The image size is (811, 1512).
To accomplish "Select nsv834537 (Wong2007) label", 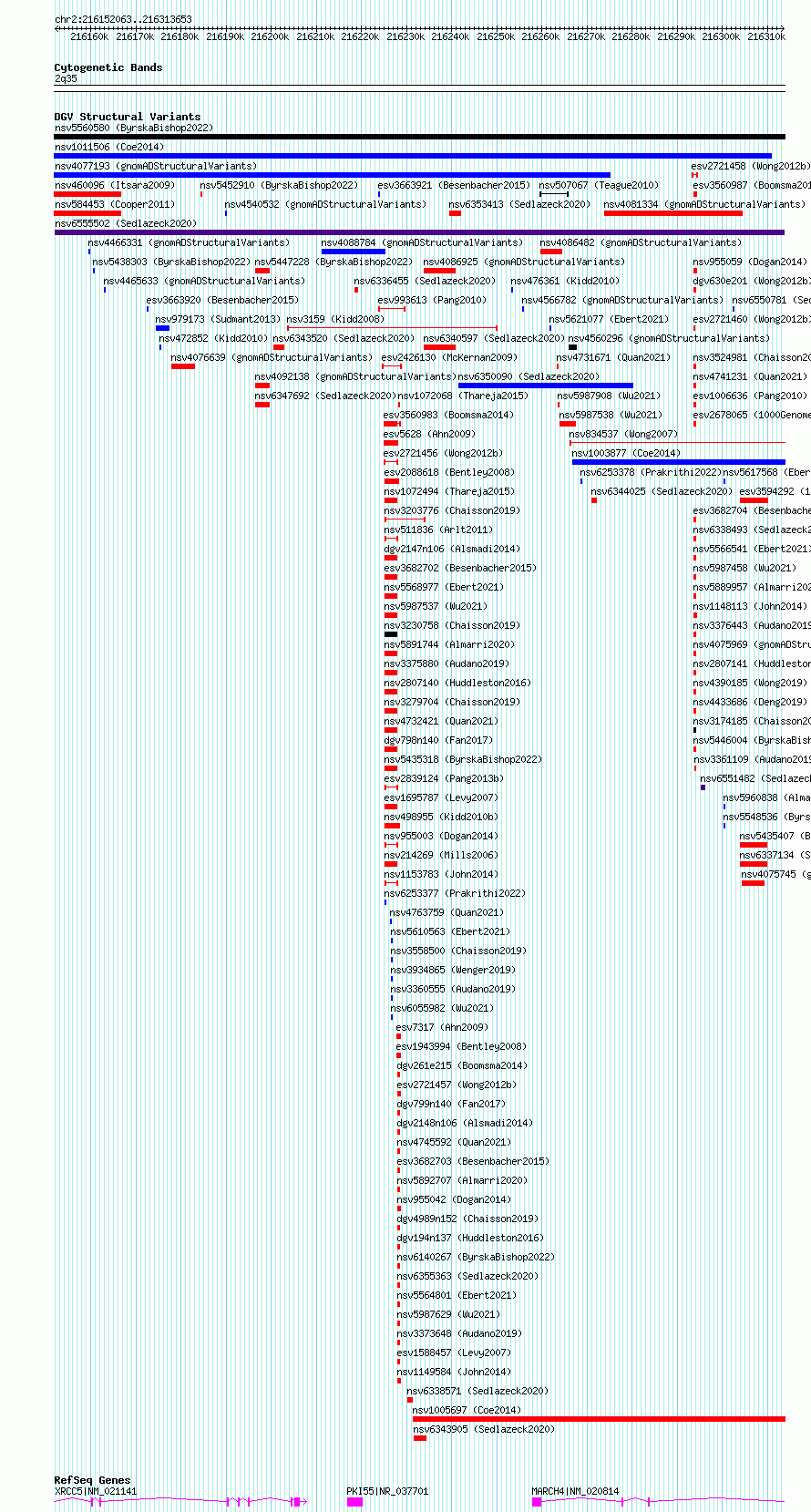I will coord(623,435).
